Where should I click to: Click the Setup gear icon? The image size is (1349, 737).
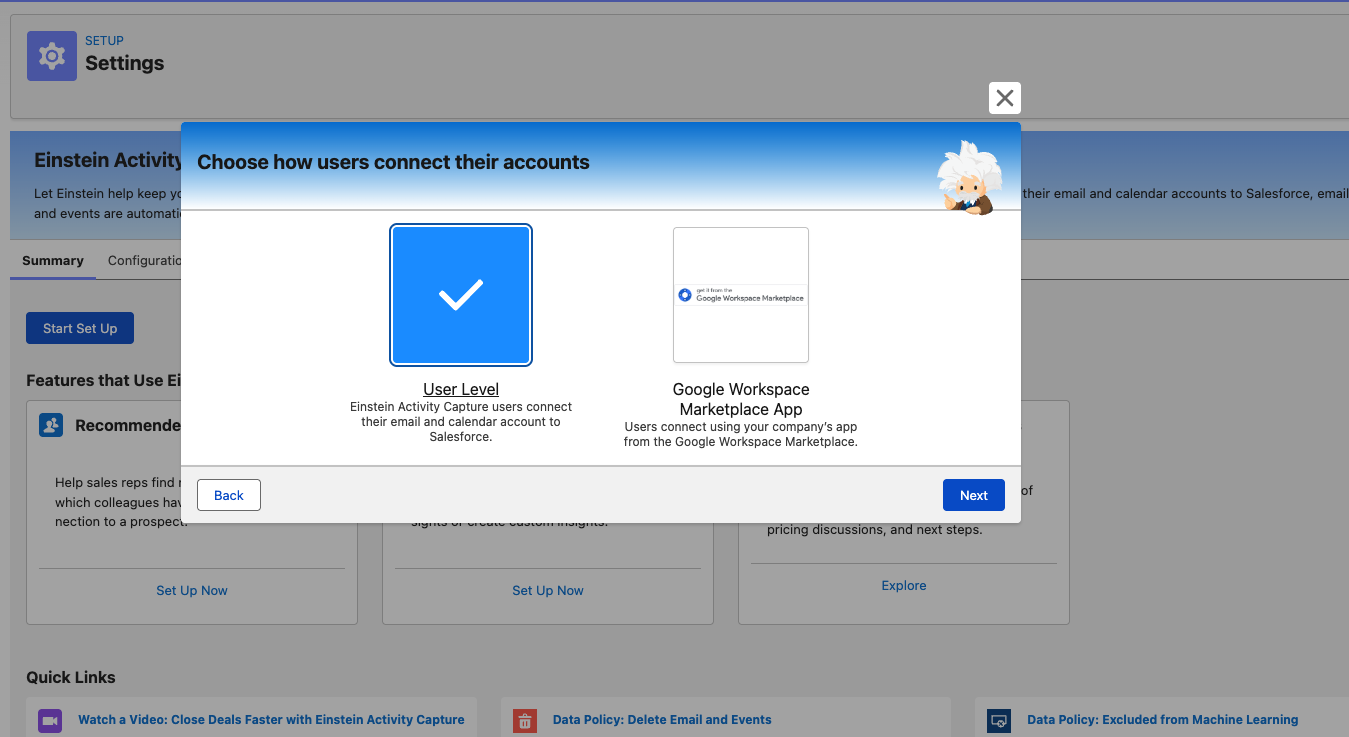pyautogui.click(x=52, y=56)
